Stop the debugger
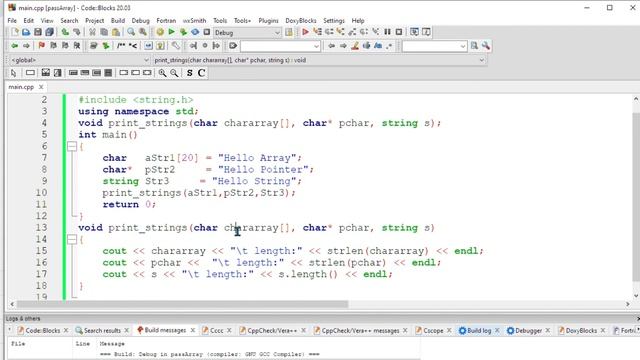640x360 pixels. [399, 32]
